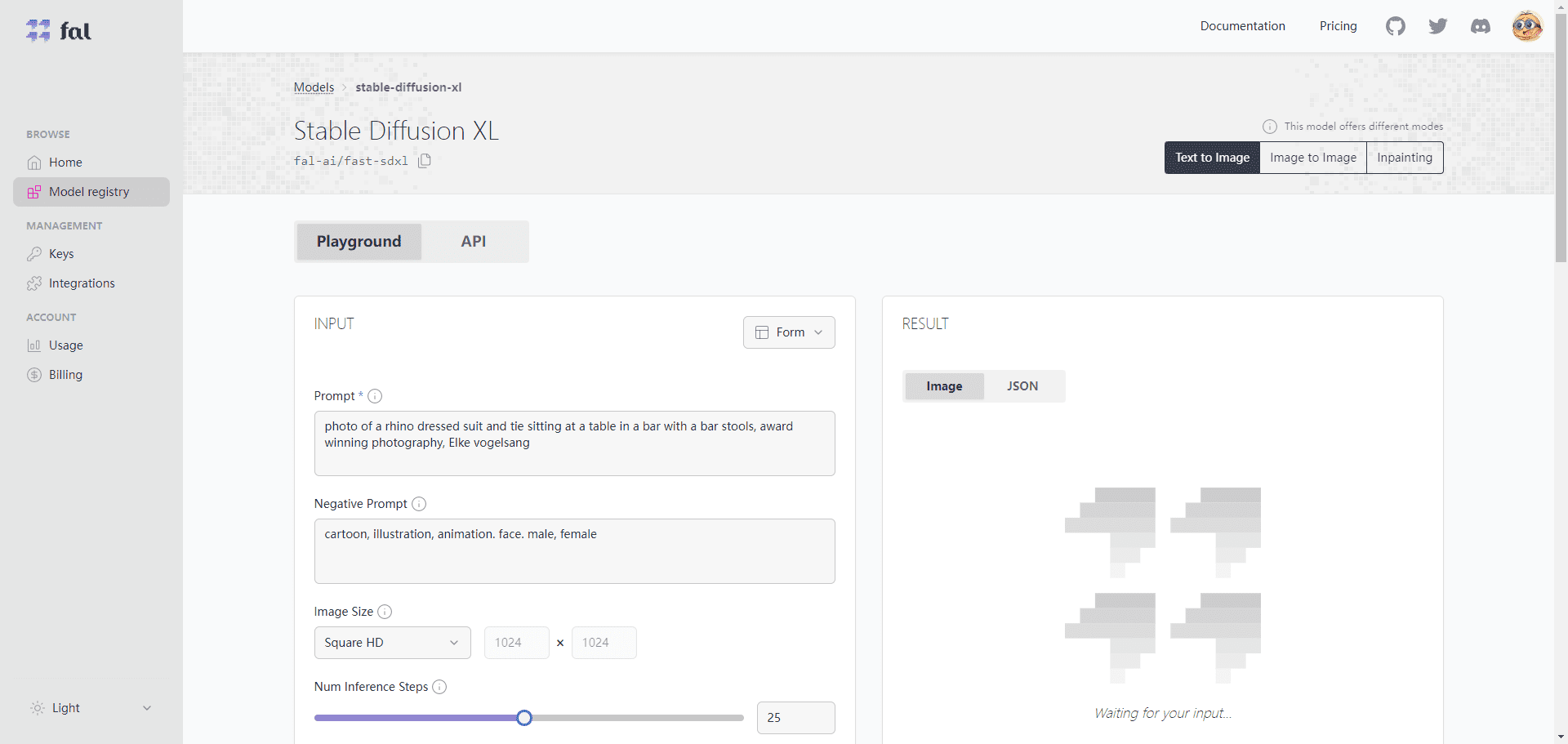
Task: Switch to the Playground tab
Action: click(x=359, y=242)
